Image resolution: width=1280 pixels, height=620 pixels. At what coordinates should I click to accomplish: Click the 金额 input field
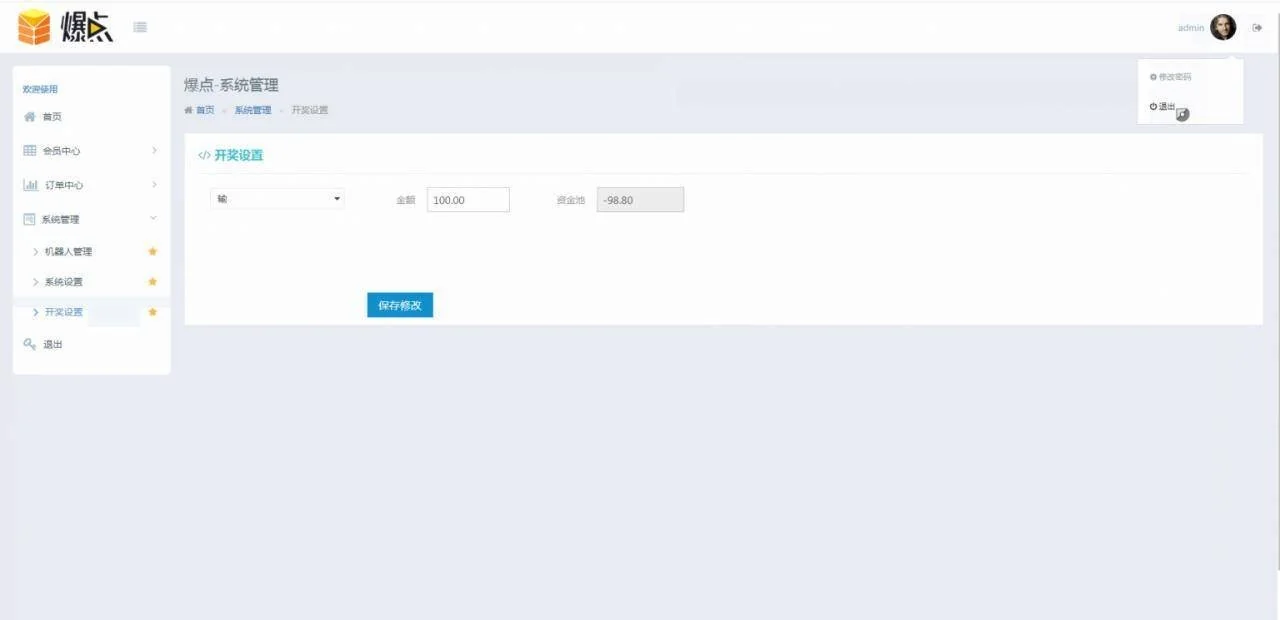click(x=468, y=200)
